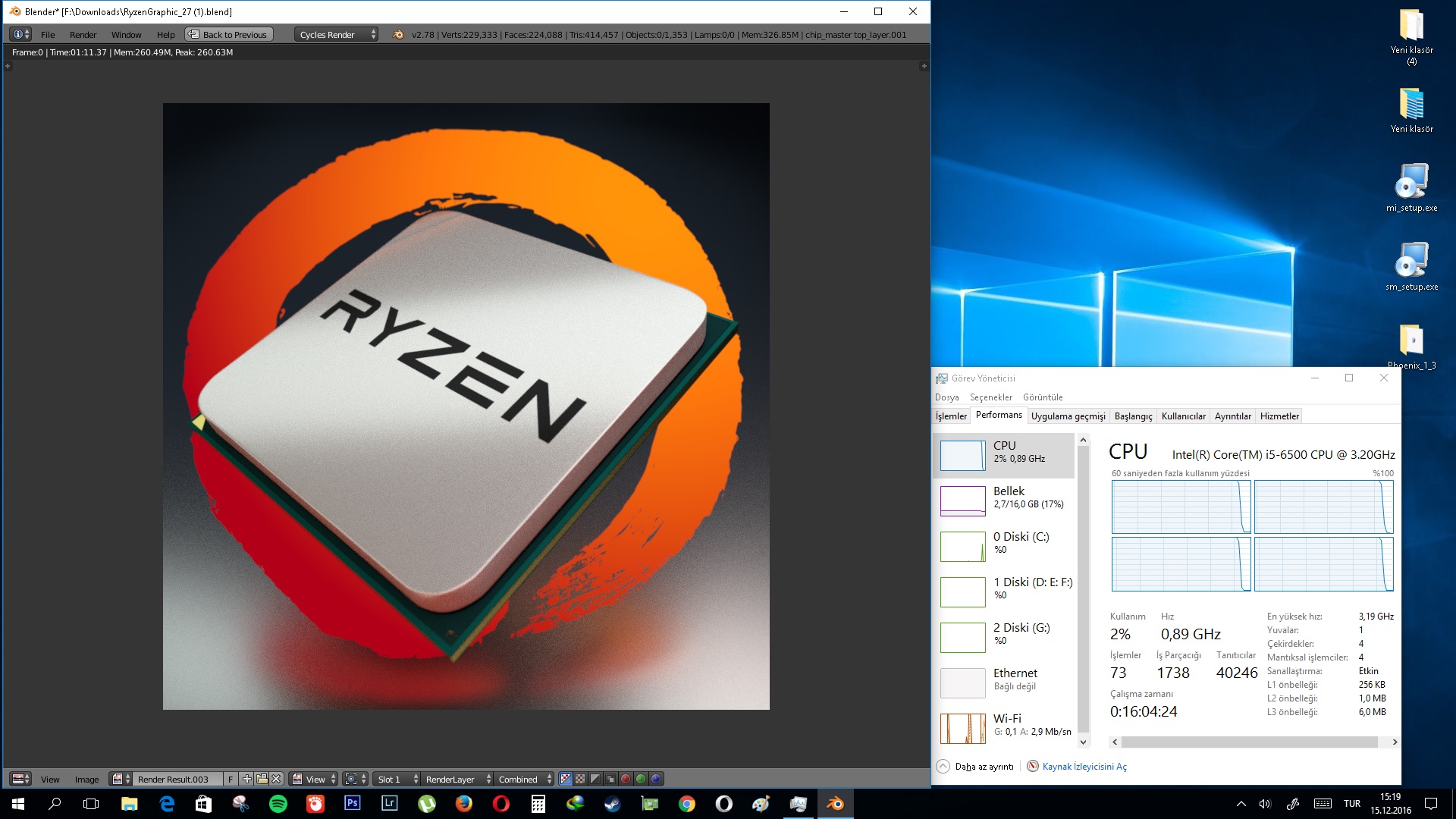Open Paint from the taskbar
The width and height of the screenshot is (1456, 819).
pos(761,803)
